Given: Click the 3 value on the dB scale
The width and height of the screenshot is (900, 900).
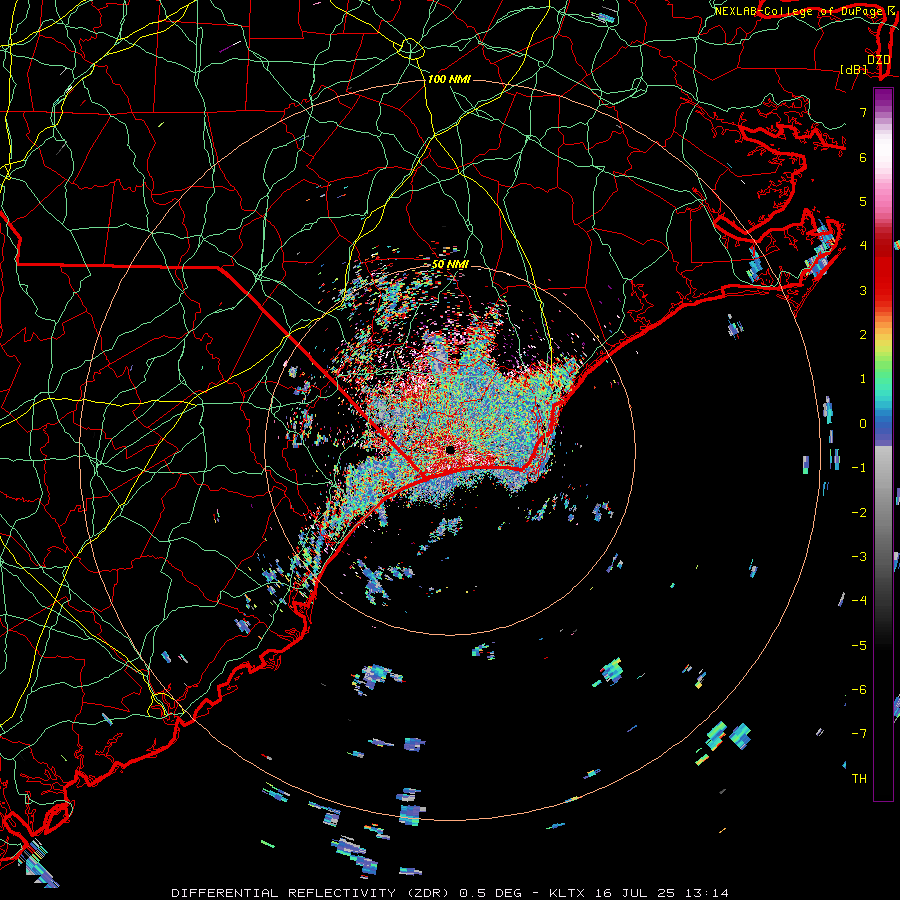Looking at the screenshot, I should 863,290.
